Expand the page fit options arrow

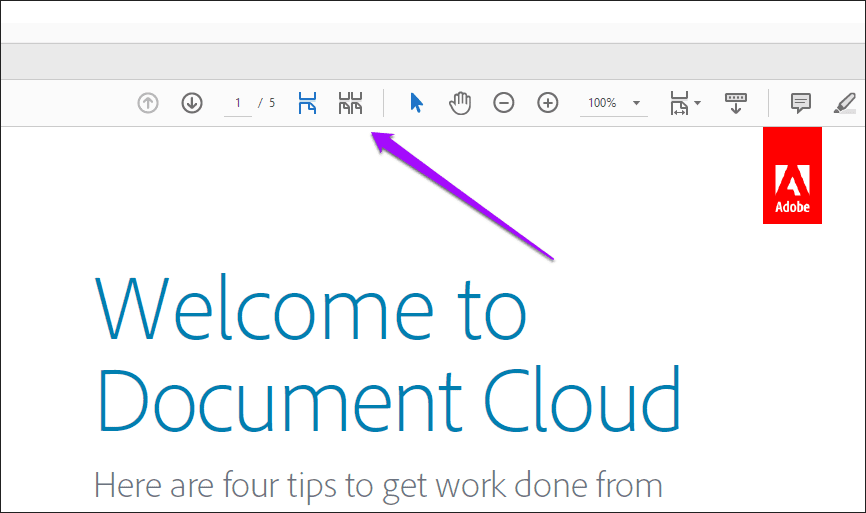tap(698, 103)
